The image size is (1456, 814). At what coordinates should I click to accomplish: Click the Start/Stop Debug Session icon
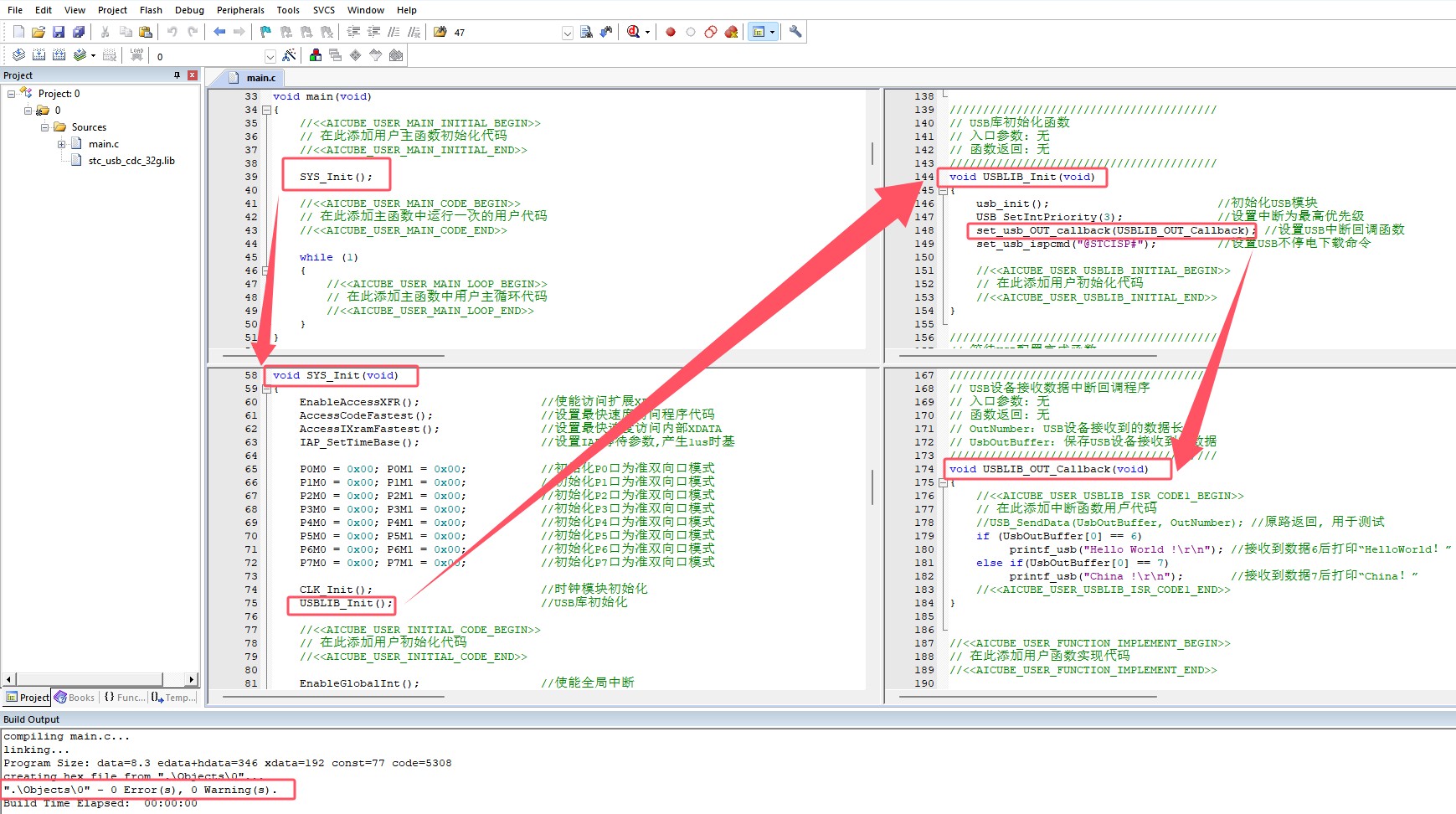coord(634,32)
